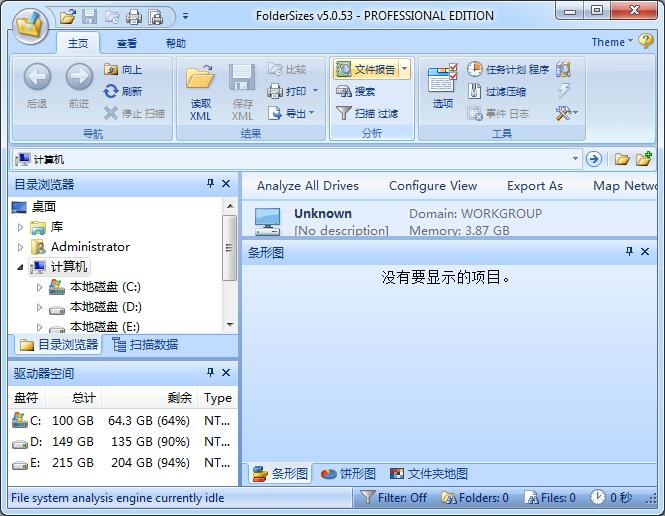
Task: Click the 前进 forward arrow button
Action: 79,86
